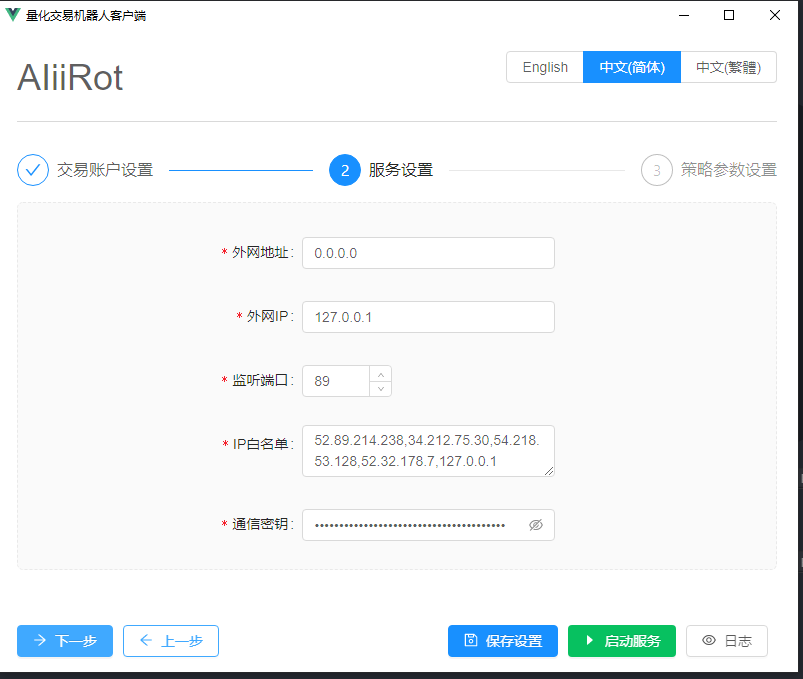Click the 外网地址 input field

coord(428,253)
